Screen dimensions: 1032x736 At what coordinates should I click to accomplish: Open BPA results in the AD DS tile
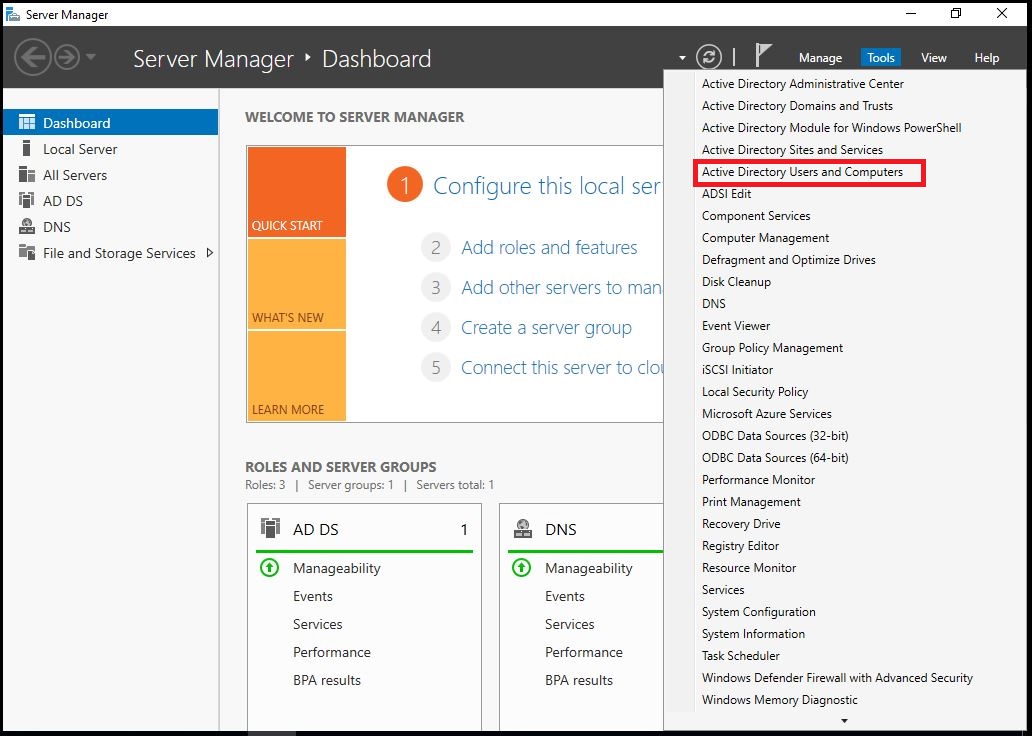click(327, 680)
